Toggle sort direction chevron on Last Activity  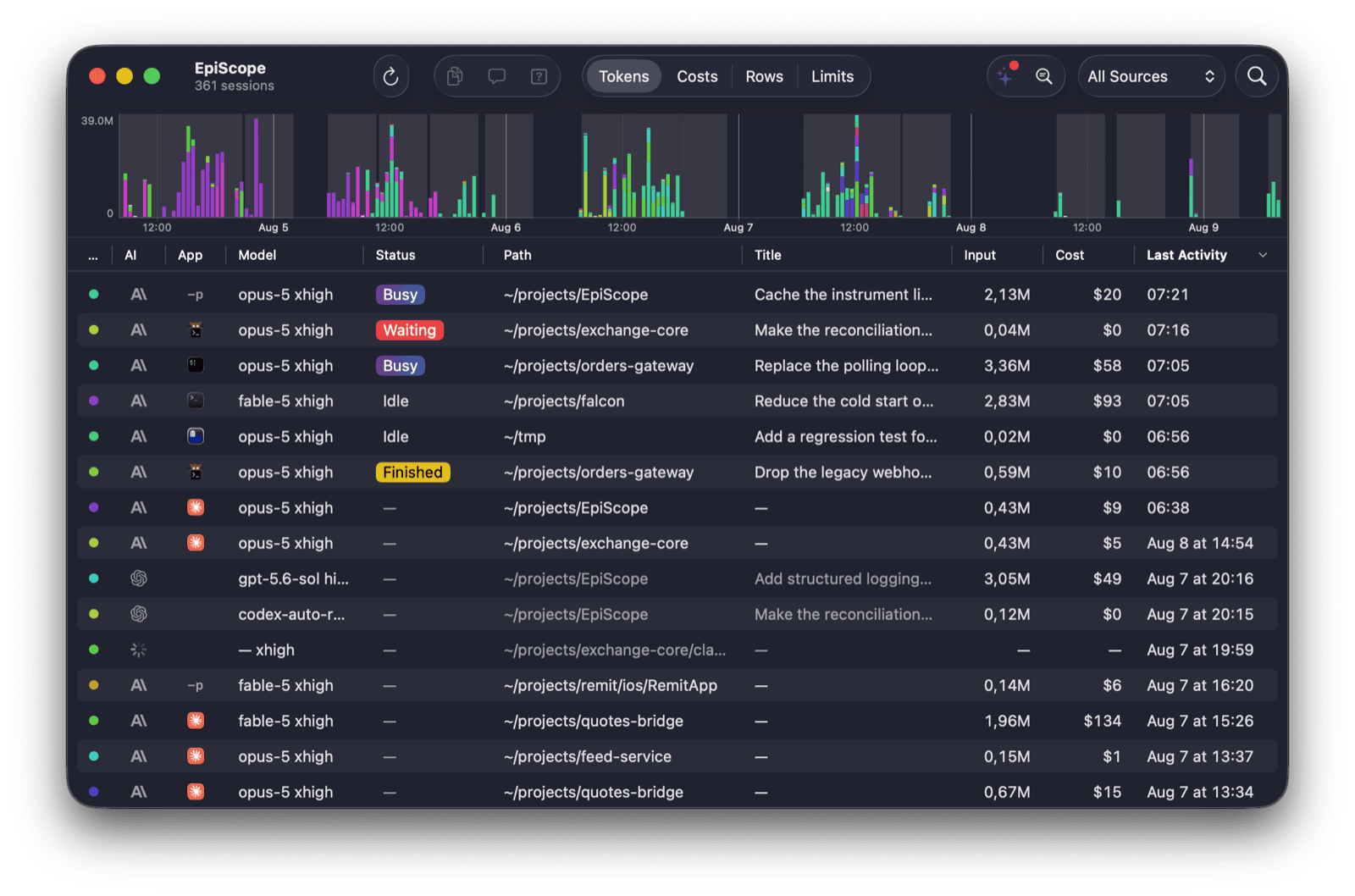pos(1263,256)
